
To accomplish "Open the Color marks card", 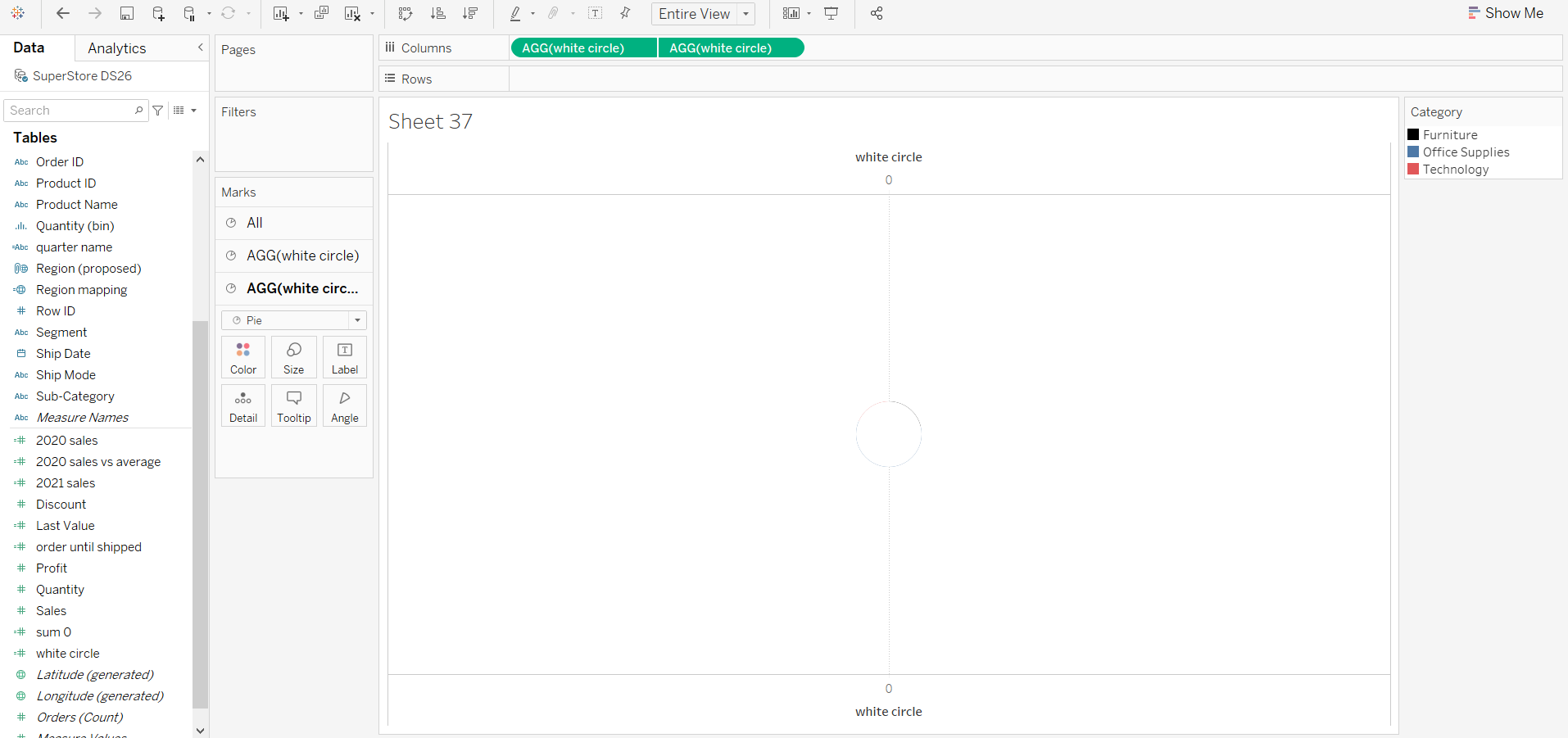I will (243, 358).
